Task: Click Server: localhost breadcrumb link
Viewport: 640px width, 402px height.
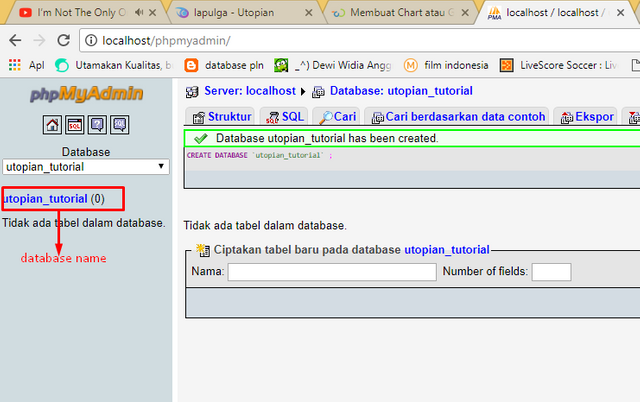Action: coord(250,91)
